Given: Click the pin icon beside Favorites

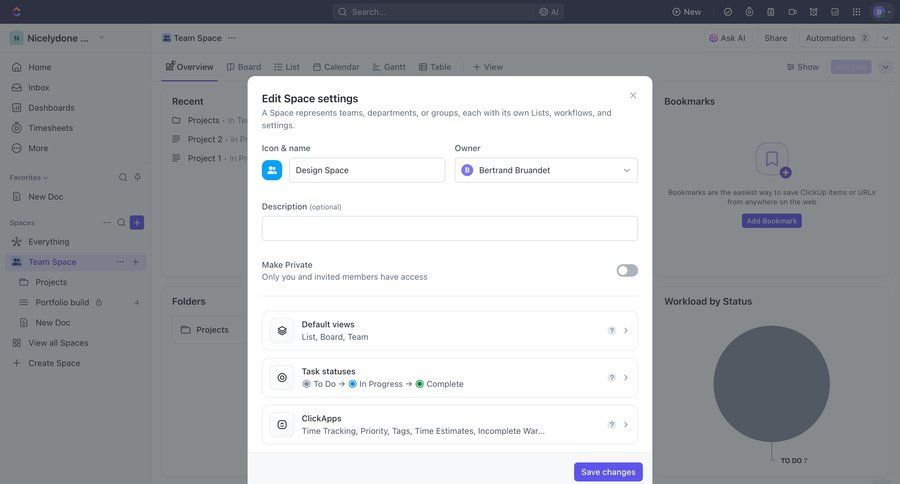Looking at the screenshot, I should coord(138,177).
